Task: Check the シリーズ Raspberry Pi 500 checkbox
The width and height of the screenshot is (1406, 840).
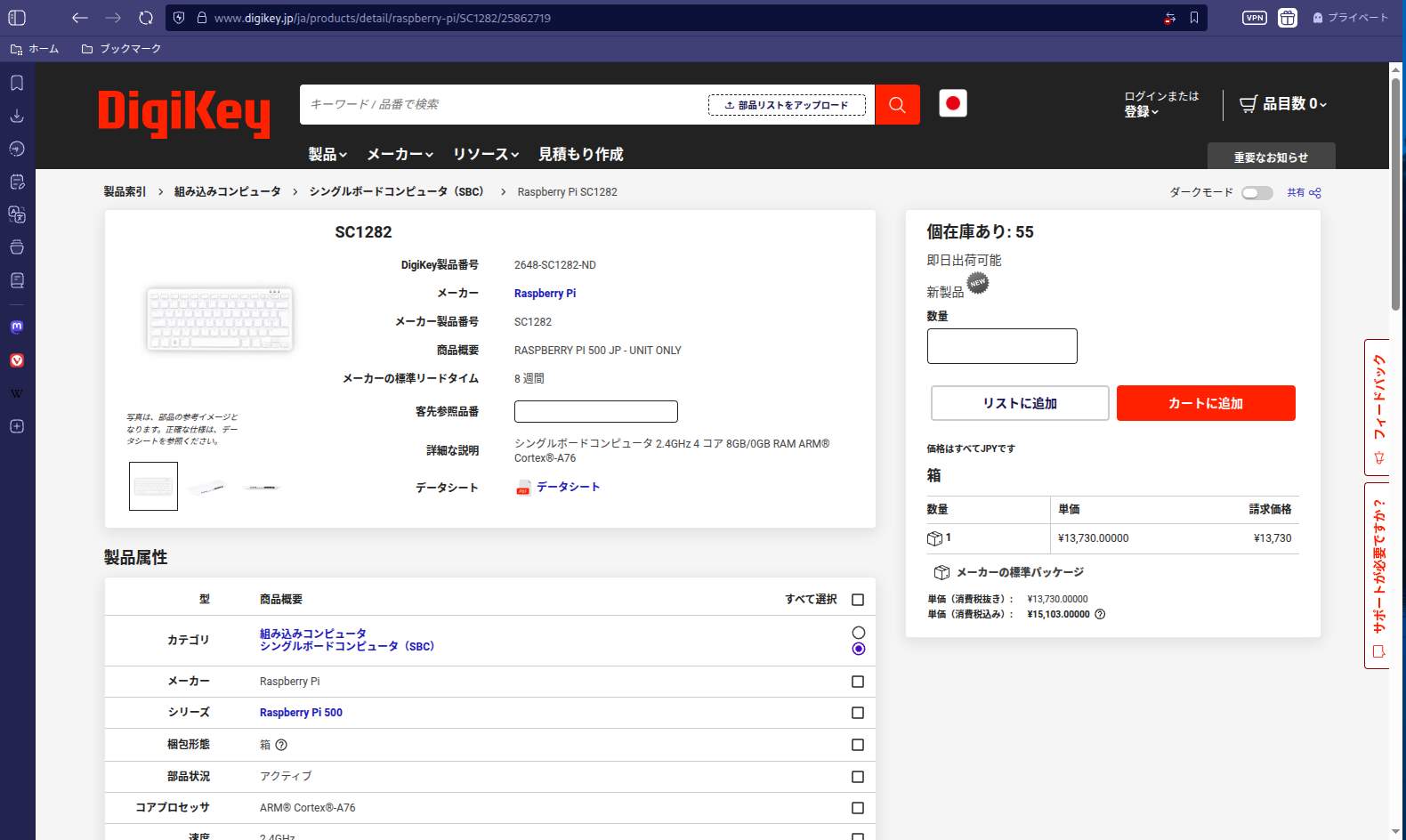Action: [858, 713]
